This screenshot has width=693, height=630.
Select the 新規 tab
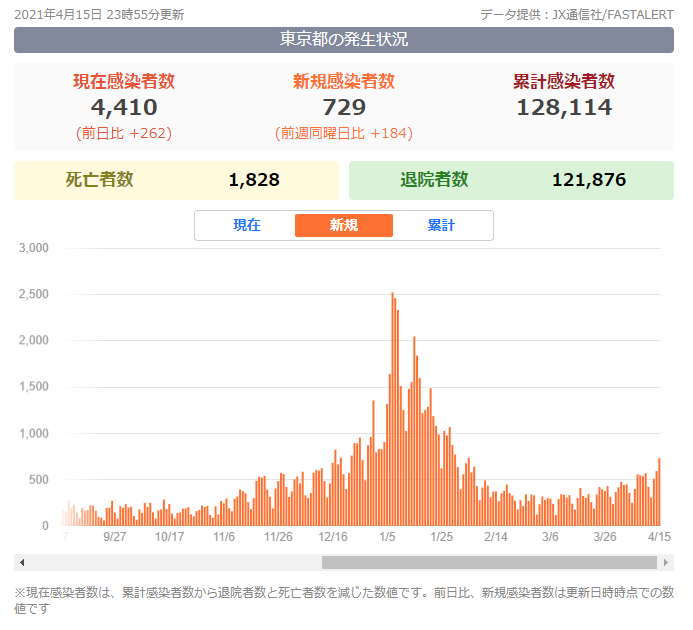tap(343, 225)
